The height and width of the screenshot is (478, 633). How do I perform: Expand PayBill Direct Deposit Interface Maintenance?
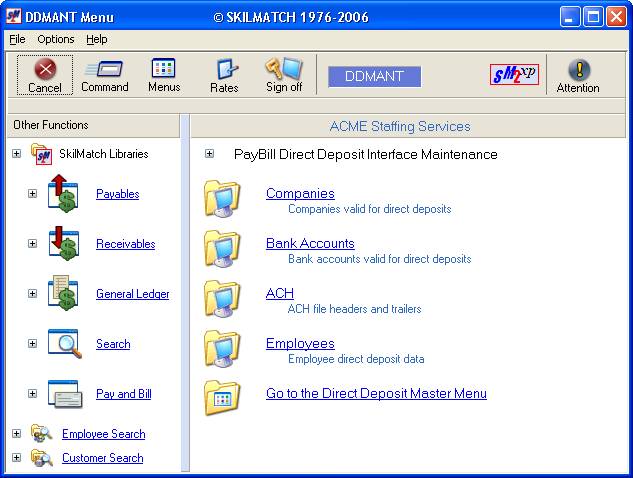coord(209,153)
